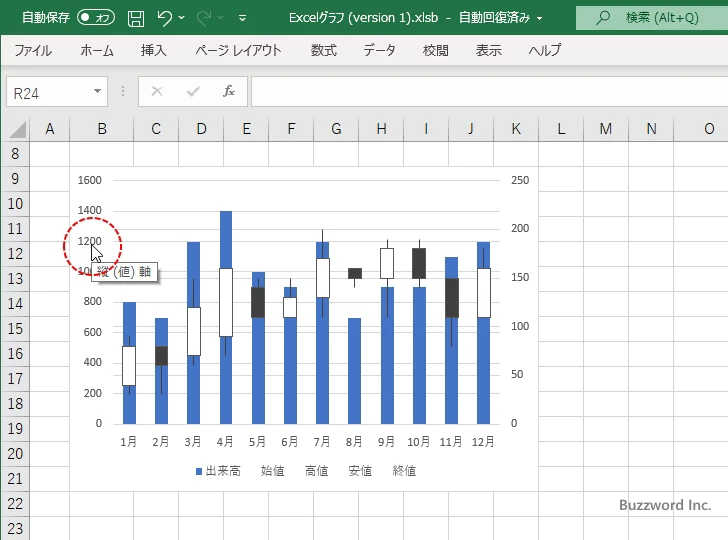The width and height of the screenshot is (728, 540).
Task: Click the Save floppy disk icon
Action: pos(136,18)
